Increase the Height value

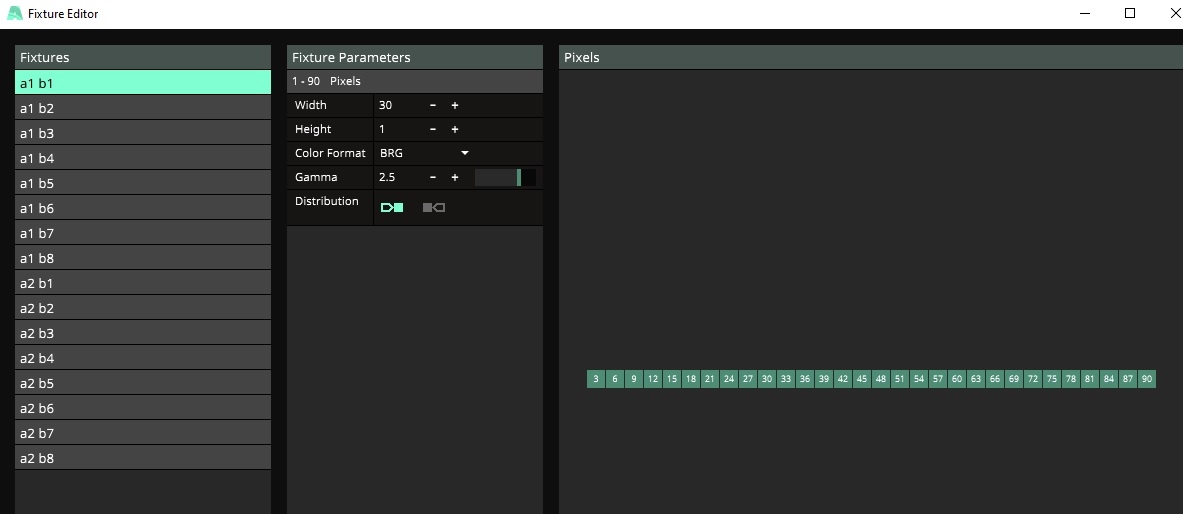pos(455,130)
